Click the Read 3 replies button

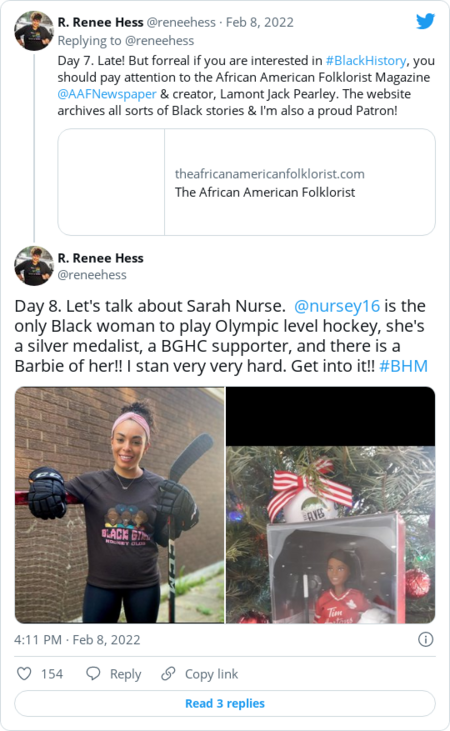[x=225, y=703]
